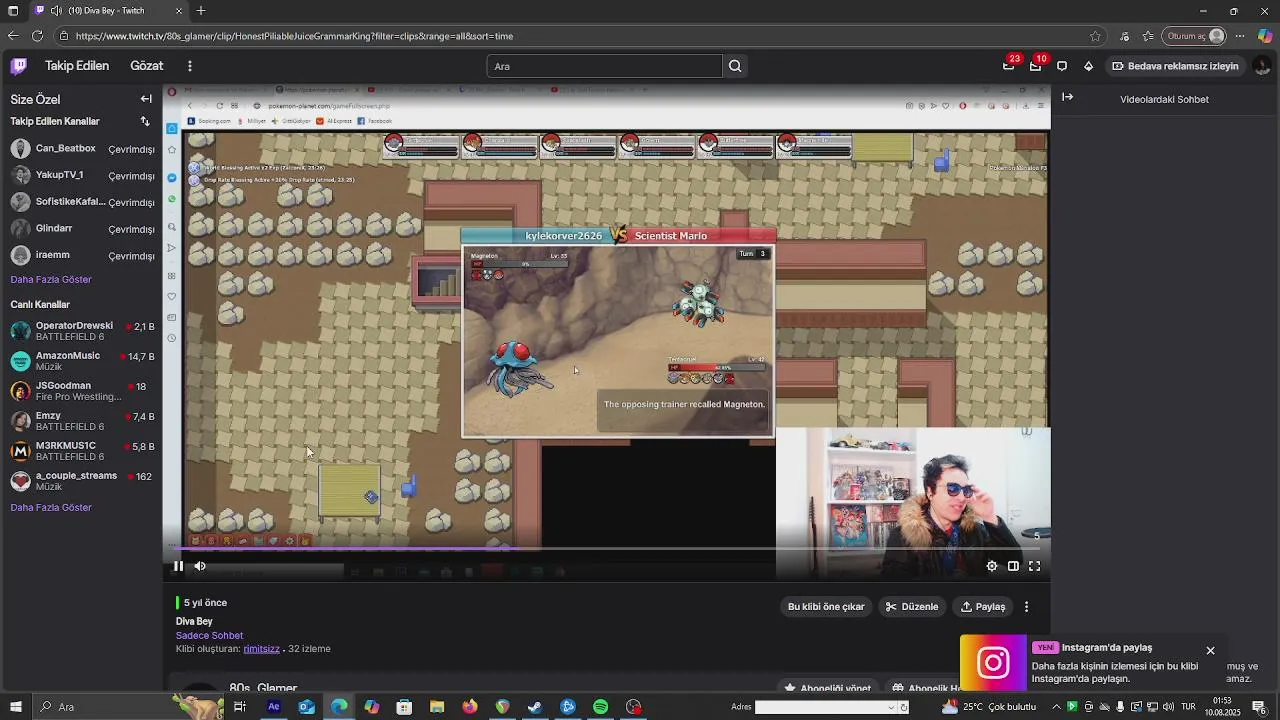The height and width of the screenshot is (720, 1280).
Task: Click the Paylaş share button
Action: point(983,606)
